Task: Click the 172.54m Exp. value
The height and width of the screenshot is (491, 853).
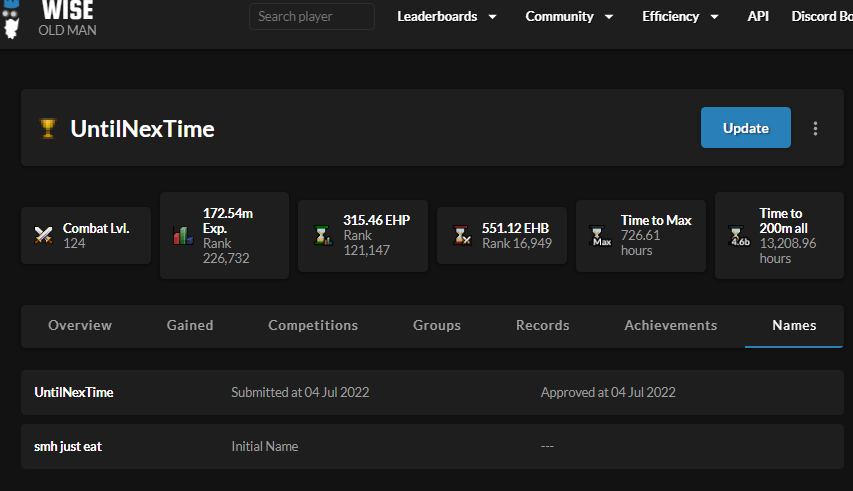Action: click(x=227, y=221)
